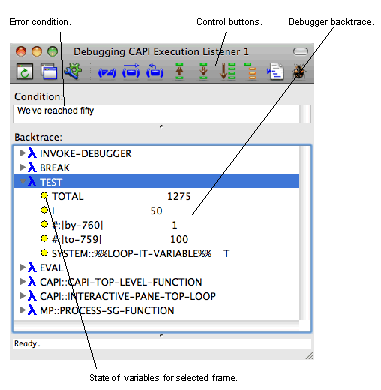Select the |to-759| variable row
The width and height of the screenshot is (381, 390).
156,239
